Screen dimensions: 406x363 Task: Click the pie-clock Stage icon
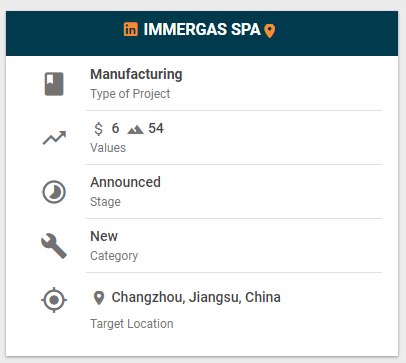pyautogui.click(x=54, y=192)
